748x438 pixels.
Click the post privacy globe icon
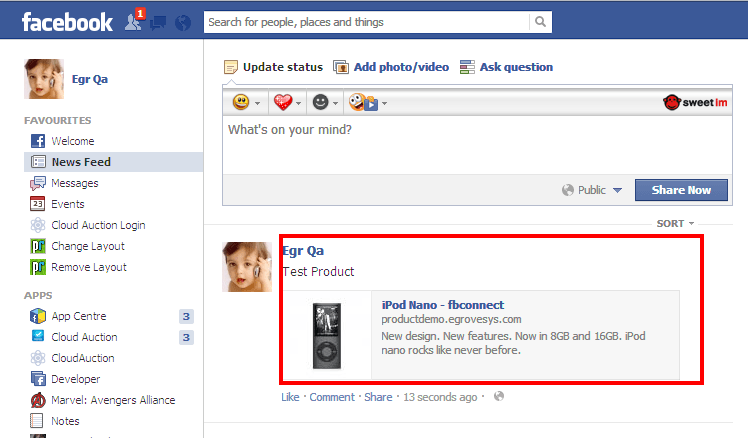pyautogui.click(x=499, y=396)
